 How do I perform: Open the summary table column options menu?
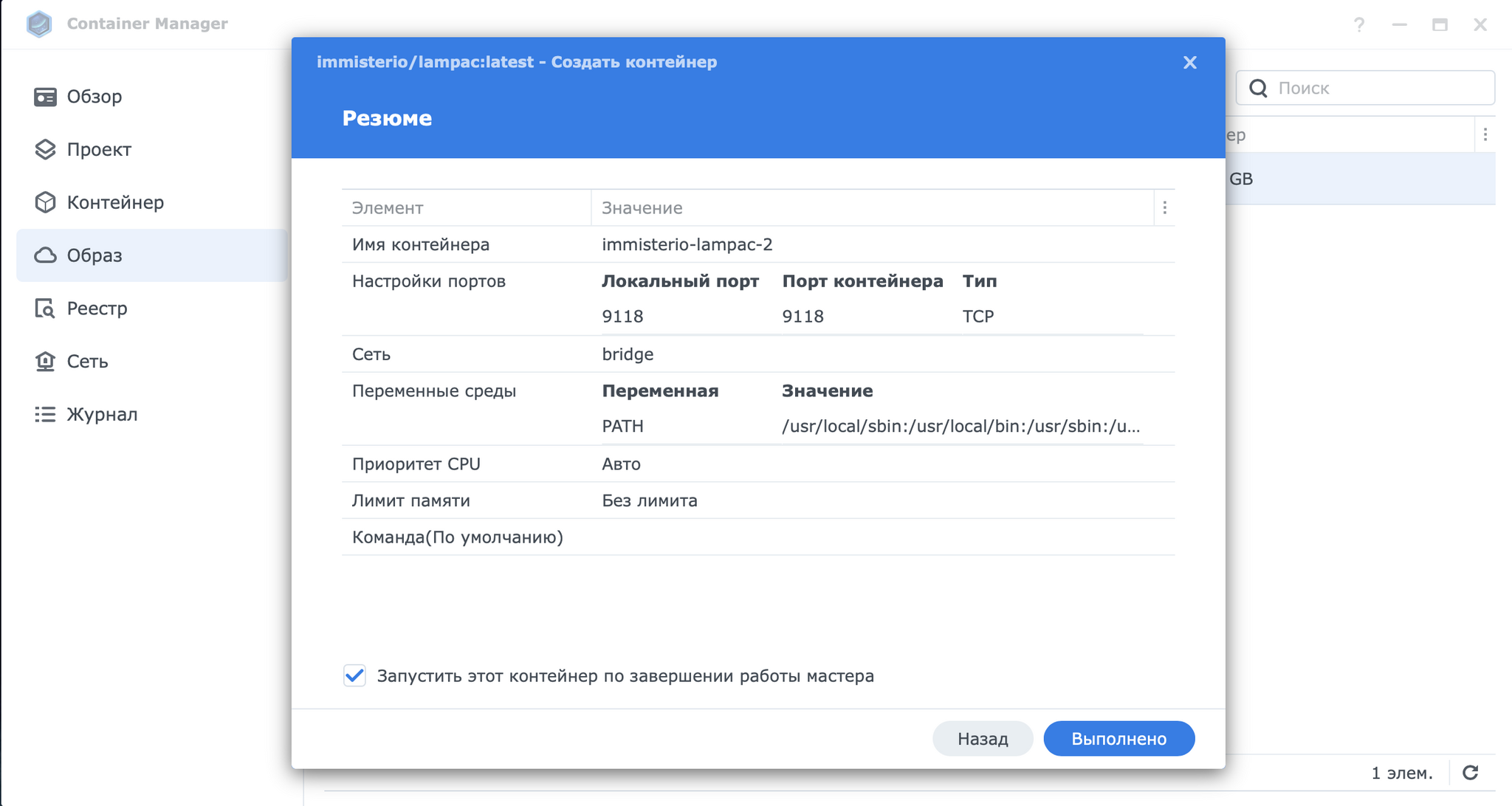click(1164, 208)
